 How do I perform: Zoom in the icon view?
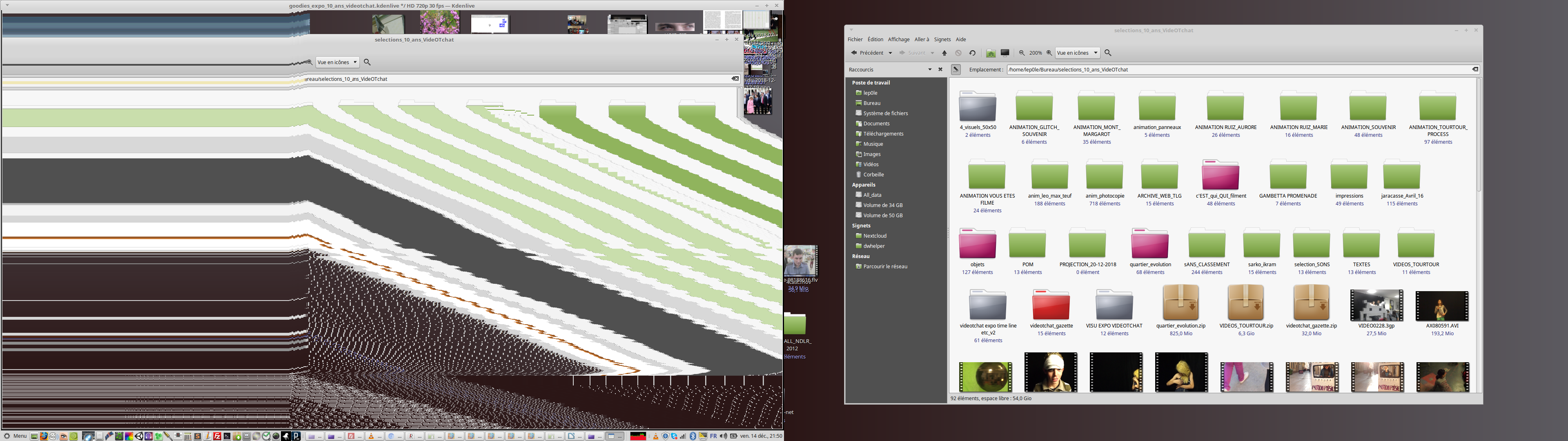(x=1049, y=53)
